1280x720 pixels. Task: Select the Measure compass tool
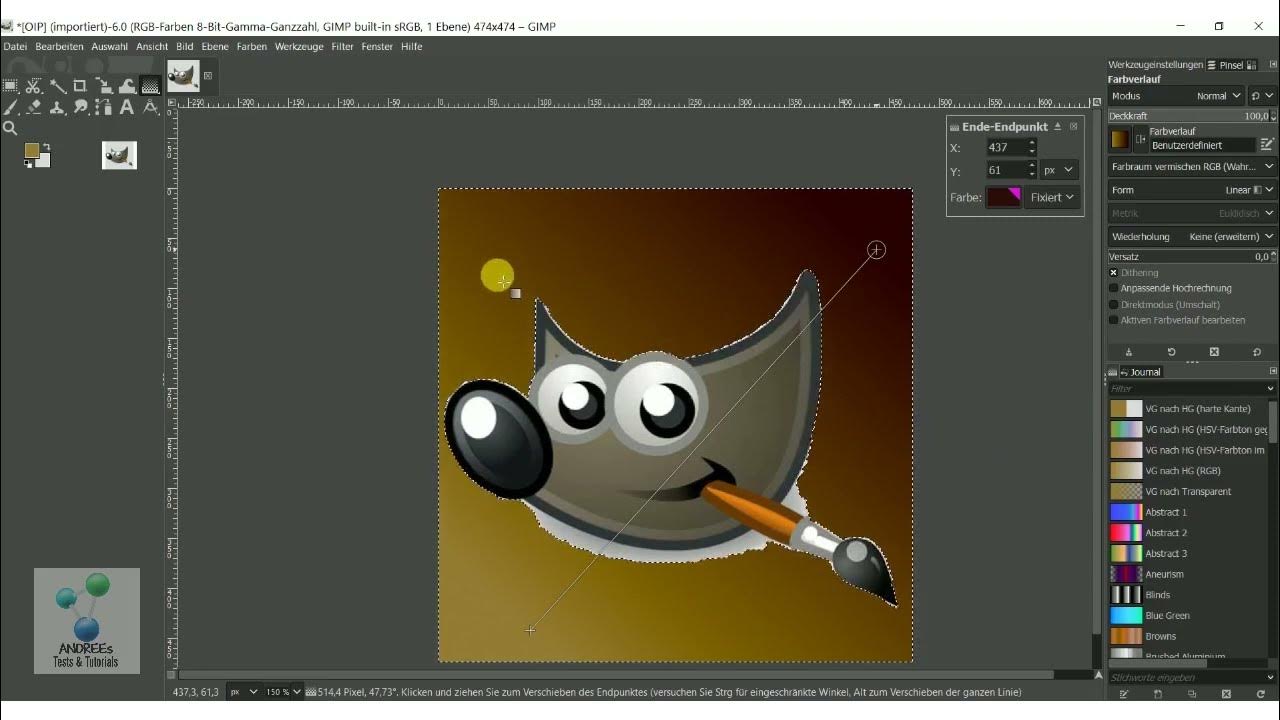[x=150, y=107]
